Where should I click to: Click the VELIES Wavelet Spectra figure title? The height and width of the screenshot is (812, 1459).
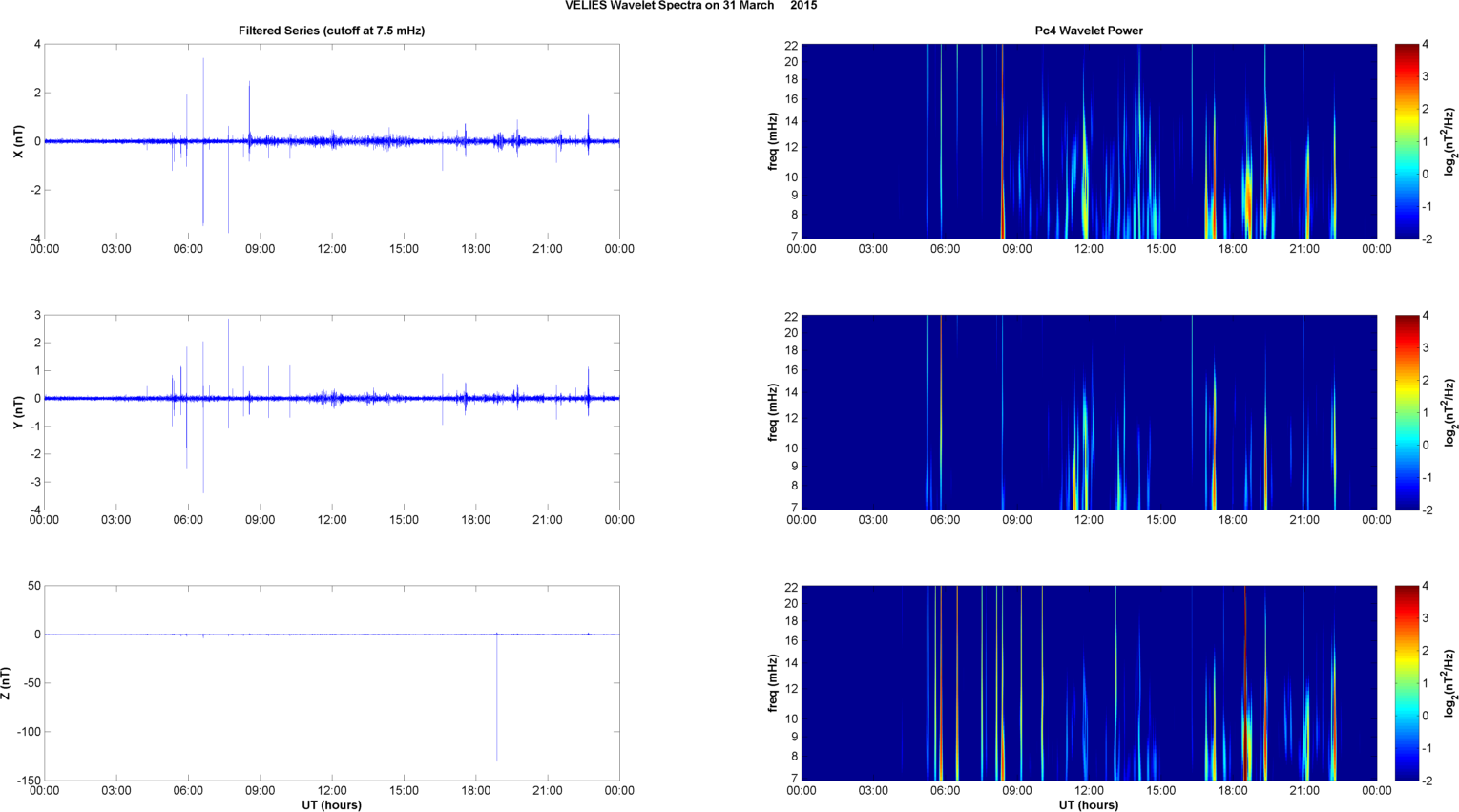coord(690,6)
